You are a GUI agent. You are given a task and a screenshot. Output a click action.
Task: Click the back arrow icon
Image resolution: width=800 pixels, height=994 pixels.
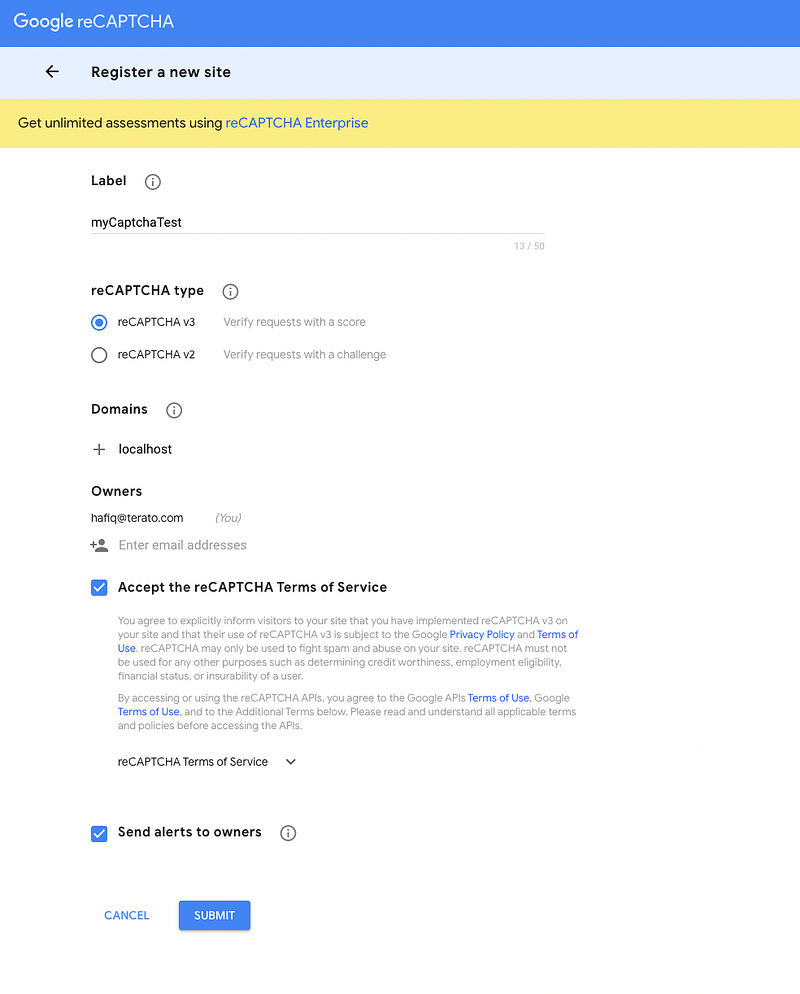[52, 72]
